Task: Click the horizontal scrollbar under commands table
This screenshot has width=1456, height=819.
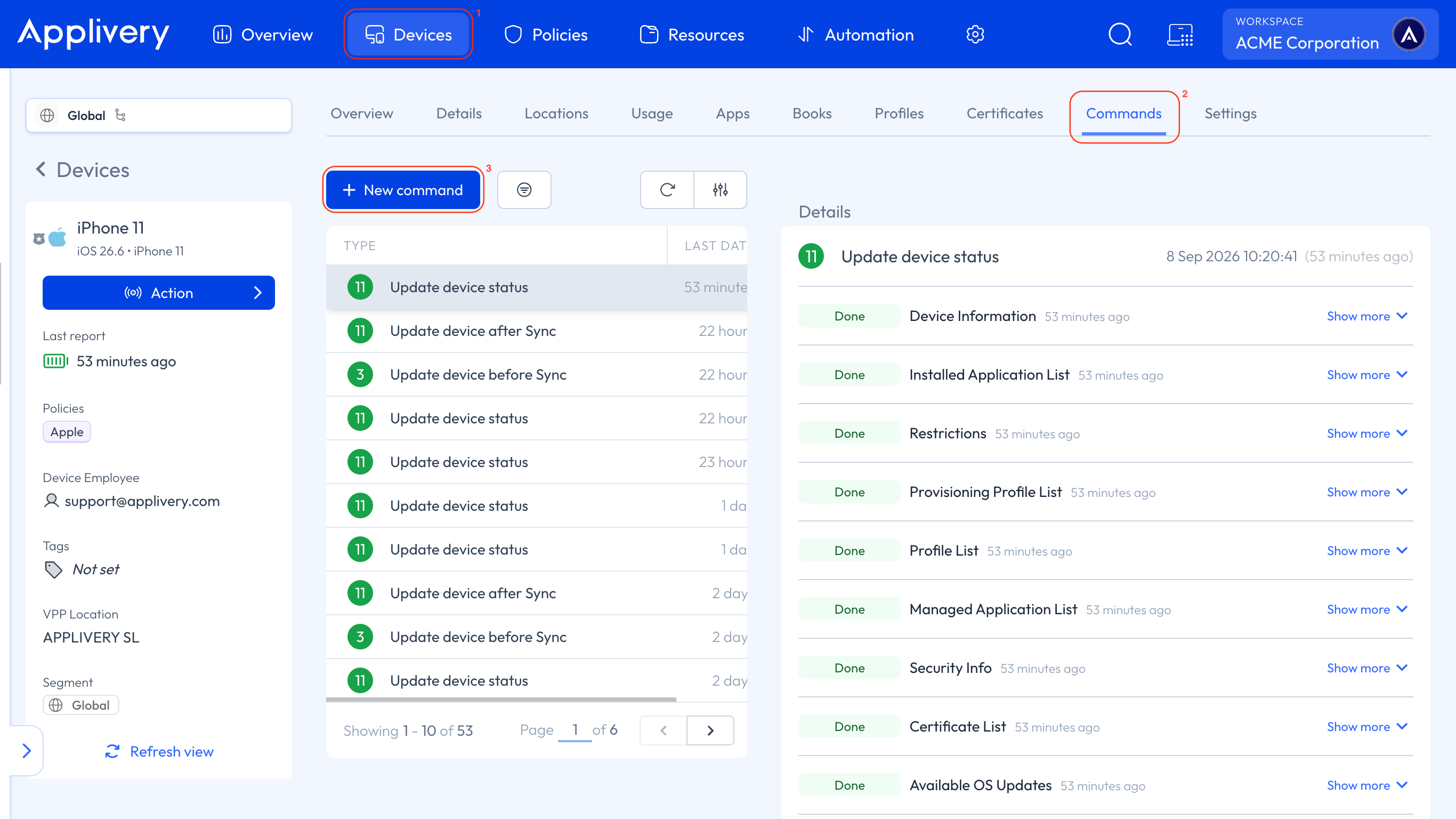Action: pyautogui.click(x=501, y=700)
